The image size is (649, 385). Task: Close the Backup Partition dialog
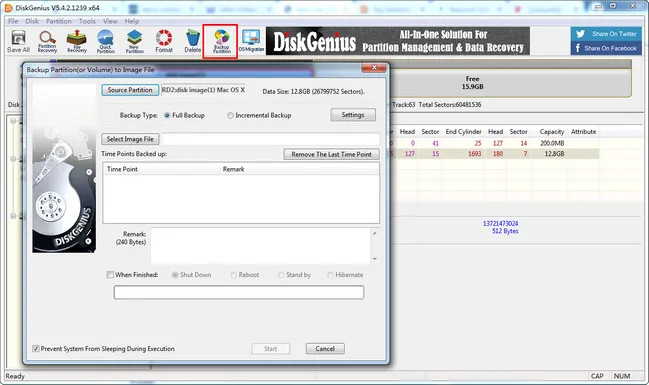tap(374, 67)
